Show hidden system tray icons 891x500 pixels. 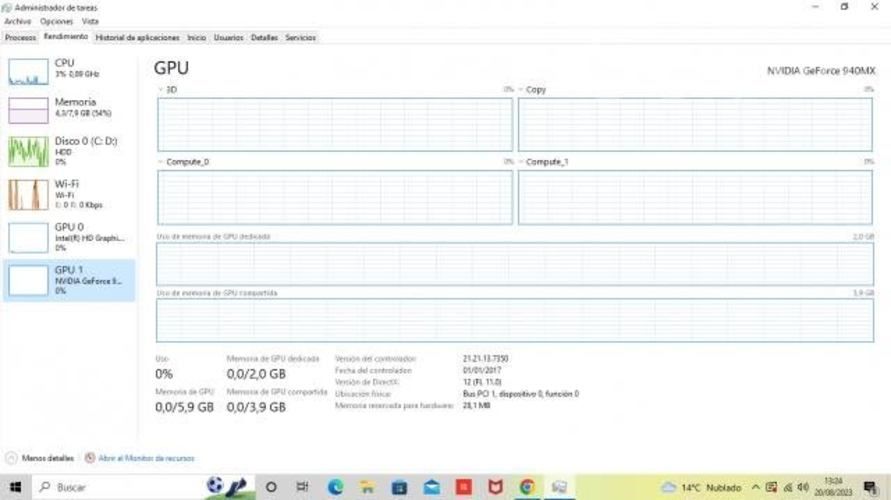coord(755,488)
